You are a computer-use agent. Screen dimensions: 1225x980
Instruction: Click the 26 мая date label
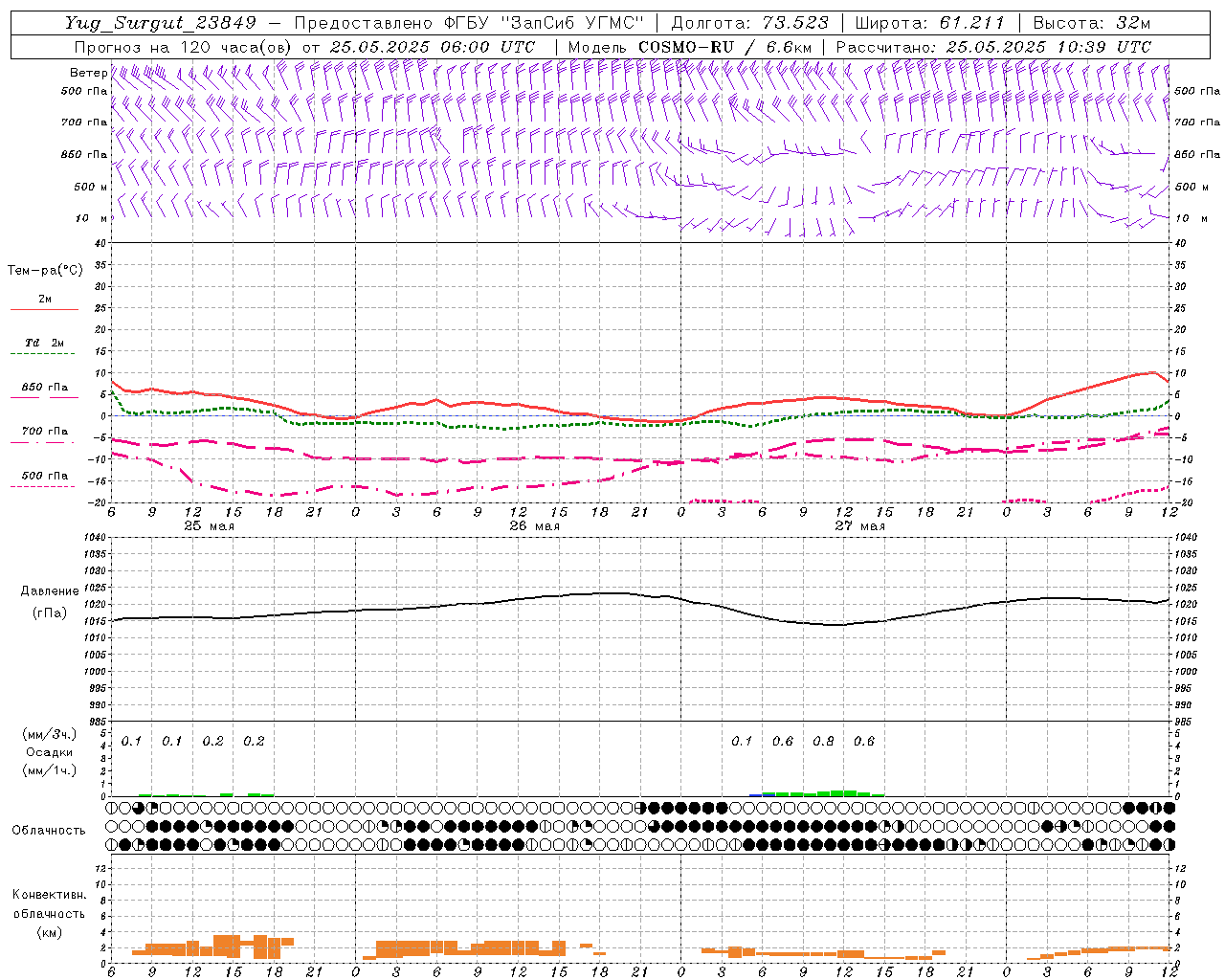click(x=534, y=526)
